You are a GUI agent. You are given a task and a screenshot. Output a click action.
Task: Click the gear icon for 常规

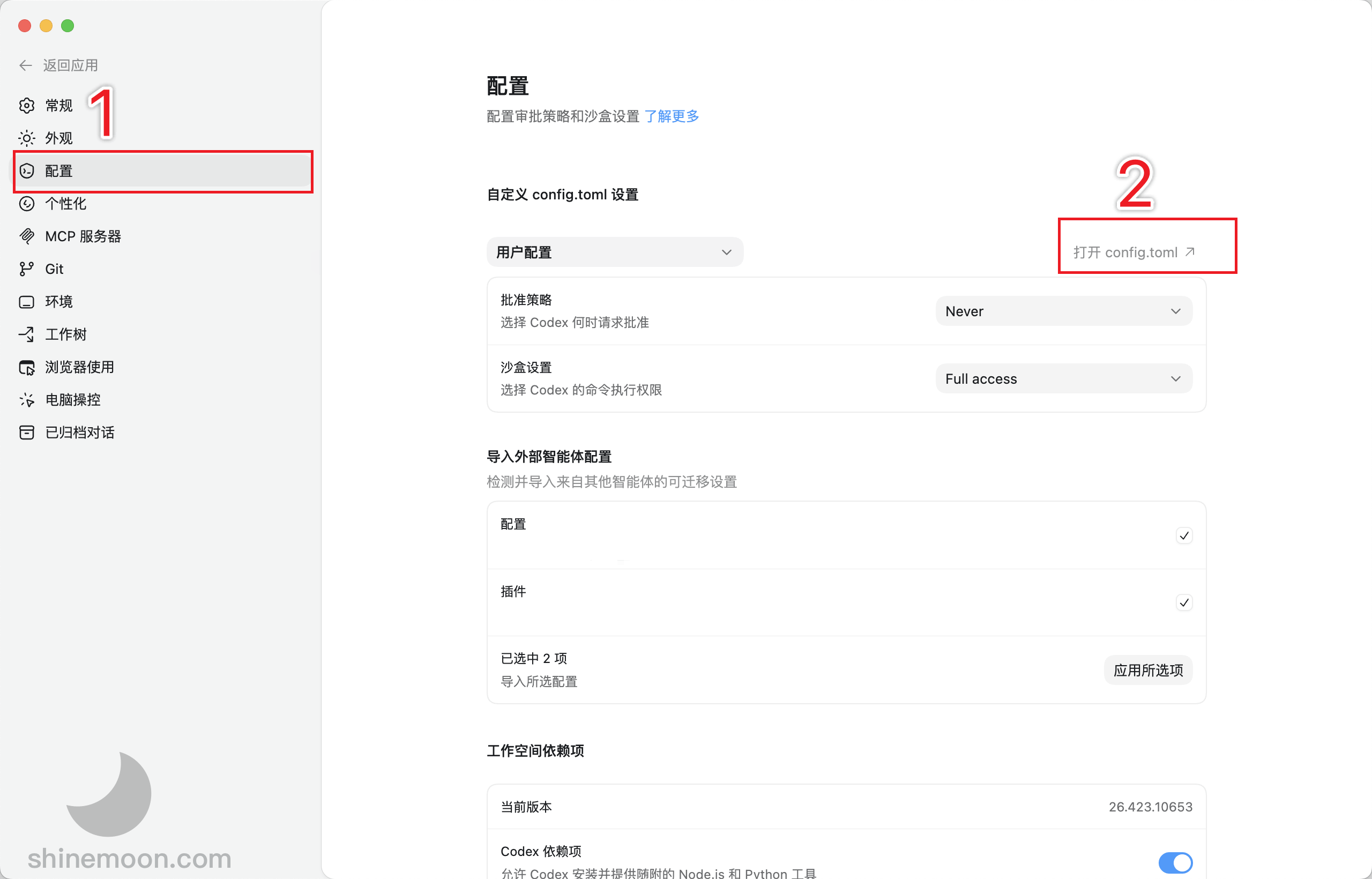click(27, 106)
